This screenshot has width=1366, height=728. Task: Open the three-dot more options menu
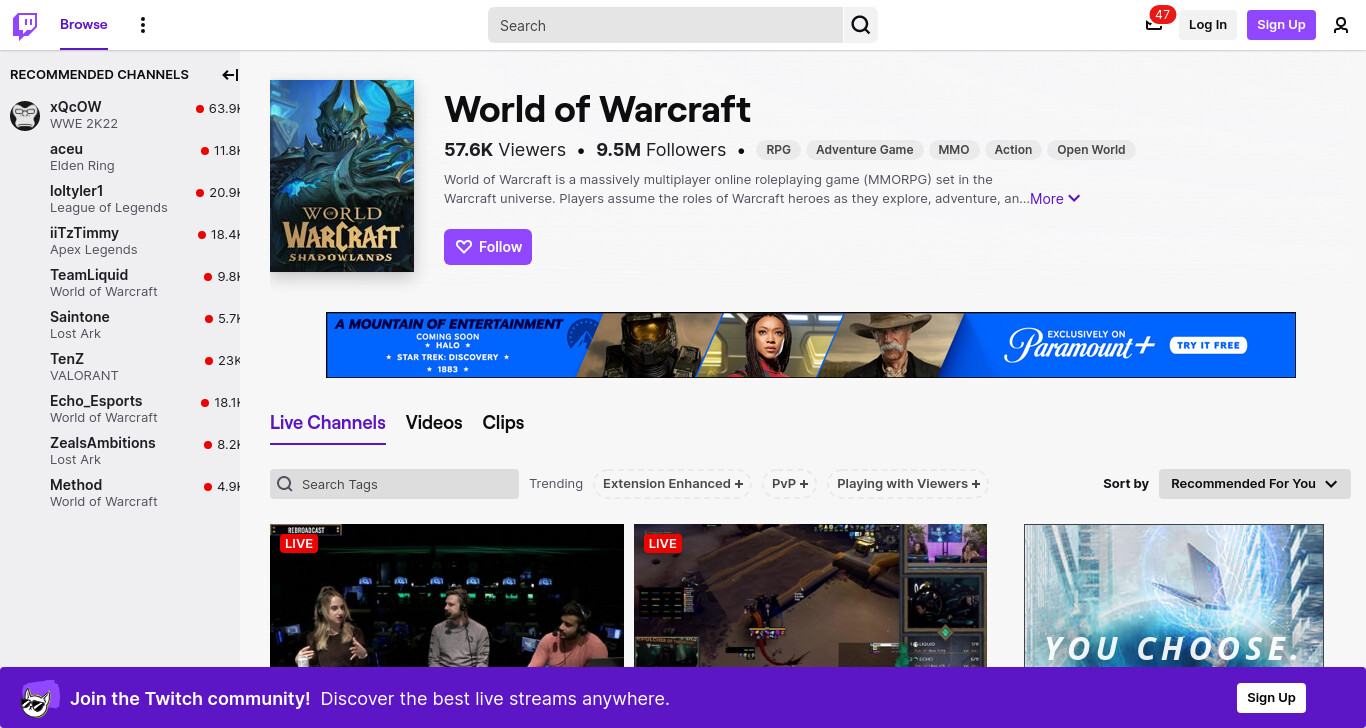pos(143,25)
